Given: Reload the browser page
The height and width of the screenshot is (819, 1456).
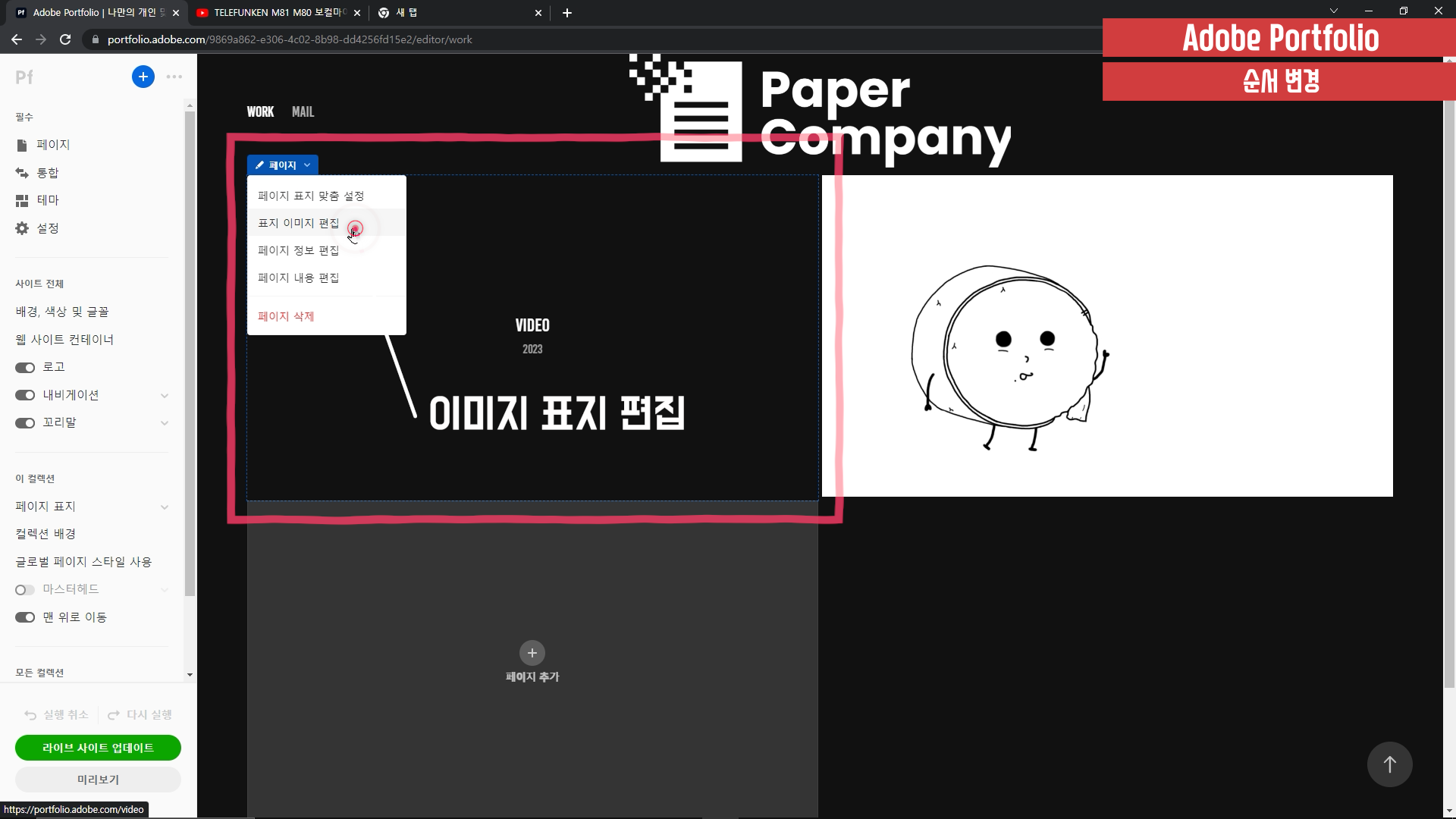Looking at the screenshot, I should pyautogui.click(x=65, y=39).
